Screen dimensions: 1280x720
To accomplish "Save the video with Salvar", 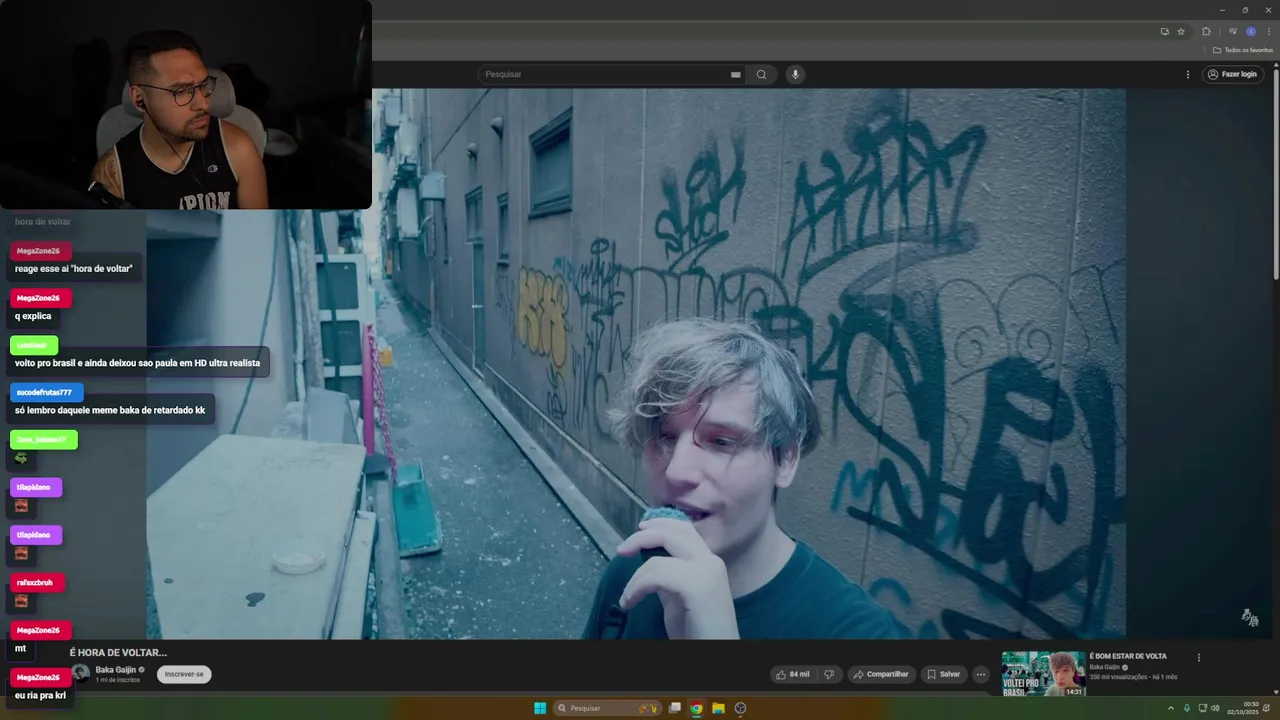I will pyautogui.click(x=943, y=674).
